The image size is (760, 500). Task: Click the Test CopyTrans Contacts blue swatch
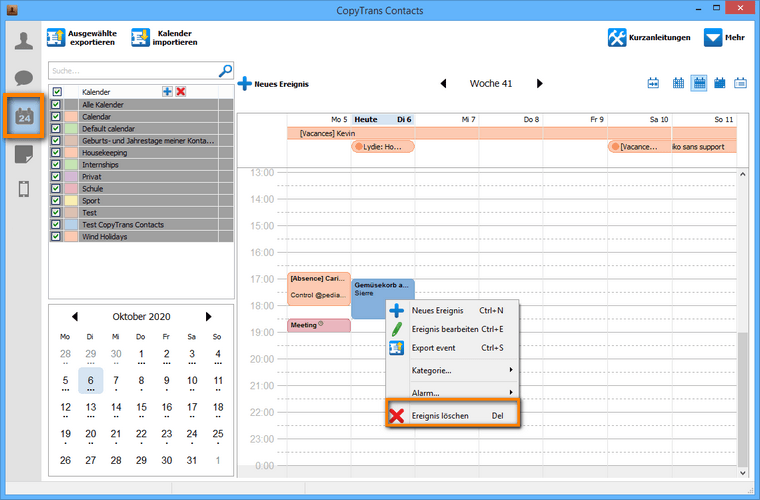(71, 224)
